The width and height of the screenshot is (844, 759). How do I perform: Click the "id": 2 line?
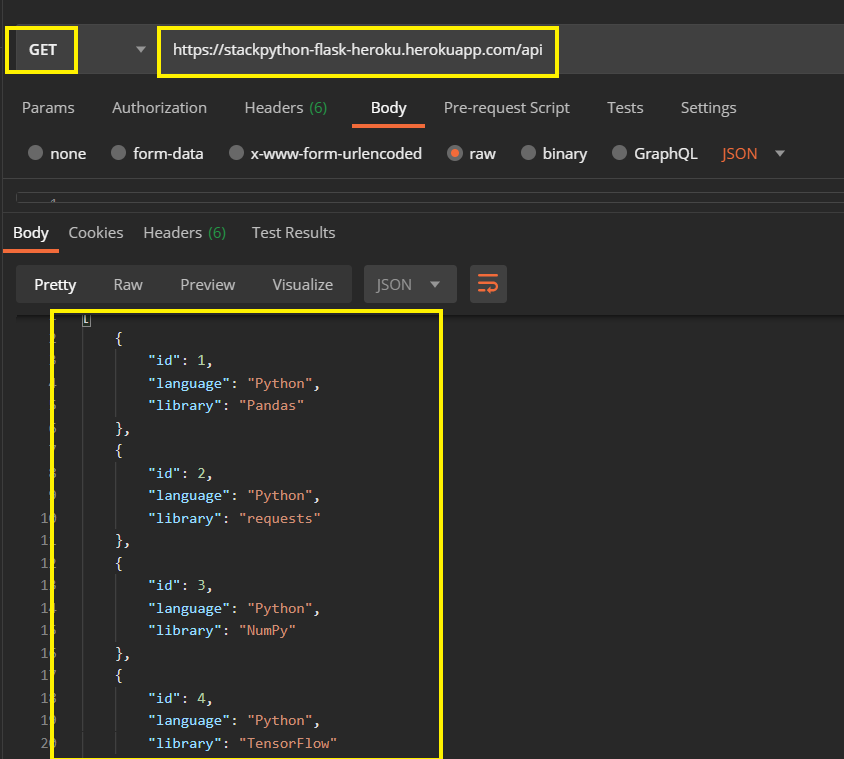(x=180, y=473)
